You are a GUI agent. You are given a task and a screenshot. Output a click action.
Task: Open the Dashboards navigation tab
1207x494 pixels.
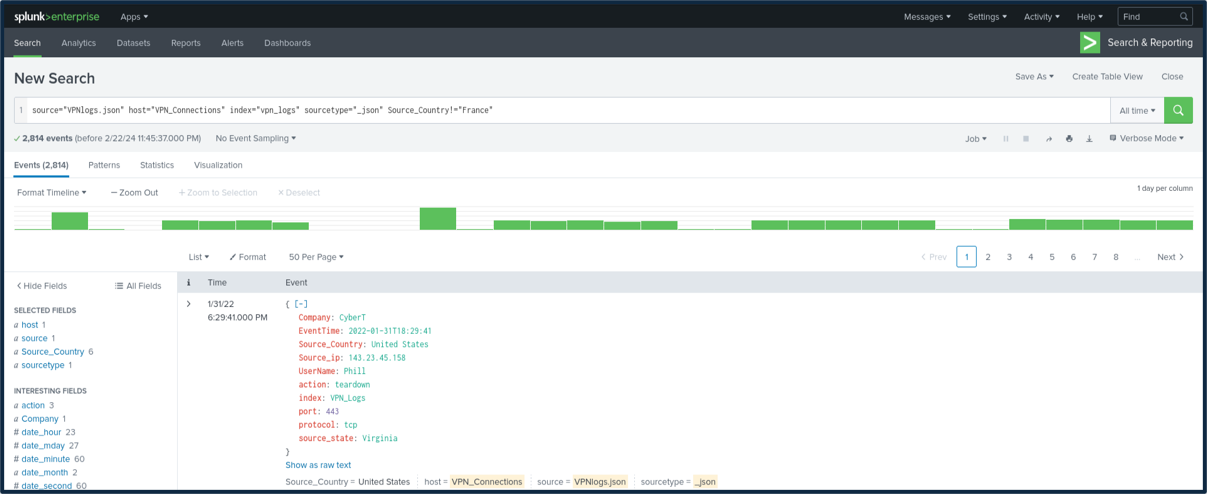287,43
